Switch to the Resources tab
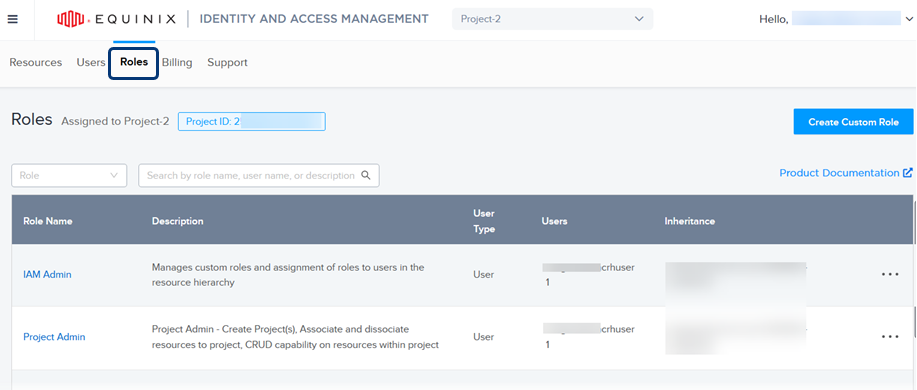Image resolution: width=917 pixels, height=390 pixels. pyautogui.click(x=36, y=62)
